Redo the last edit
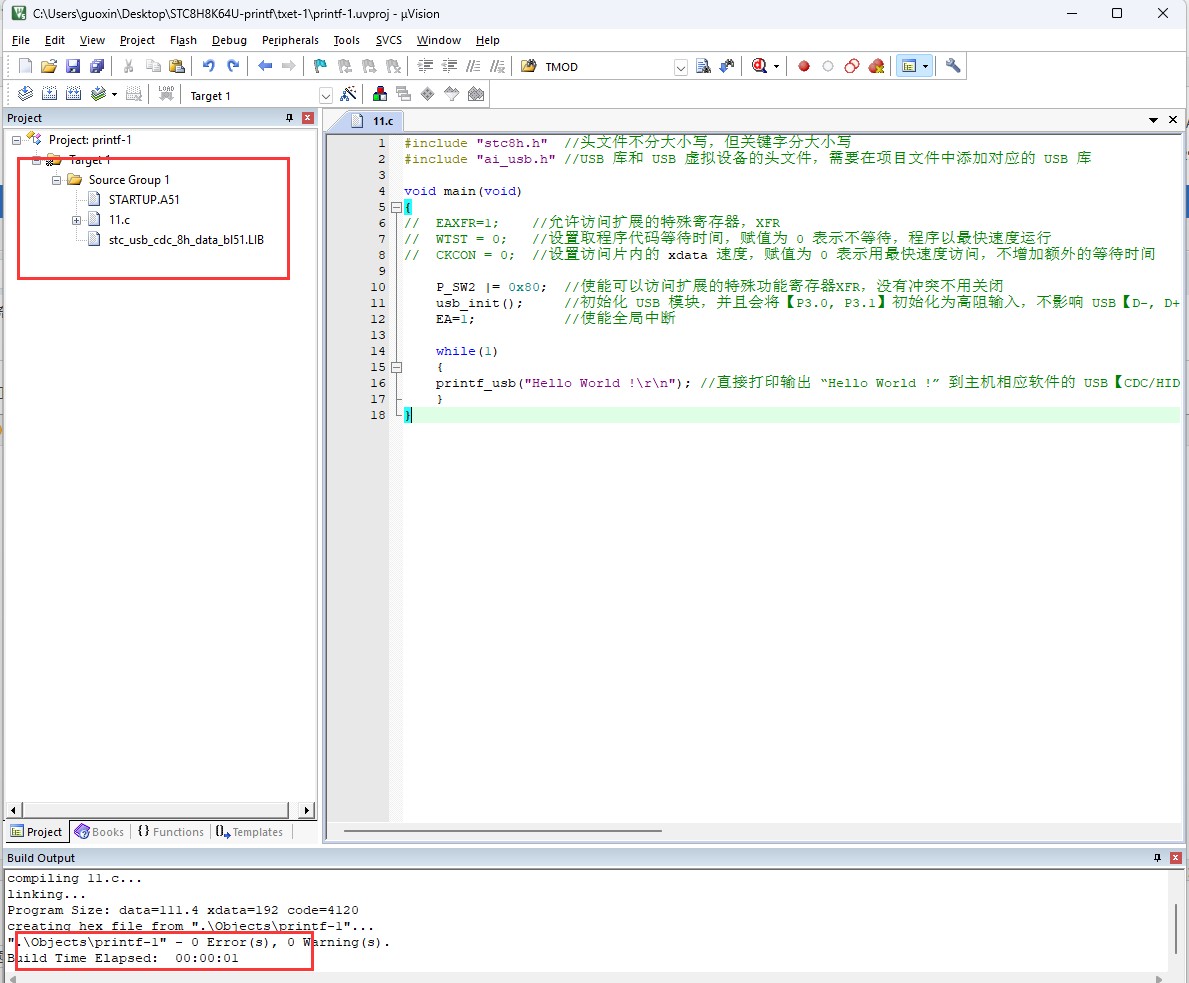Image resolution: width=1189 pixels, height=983 pixels. 233,66
